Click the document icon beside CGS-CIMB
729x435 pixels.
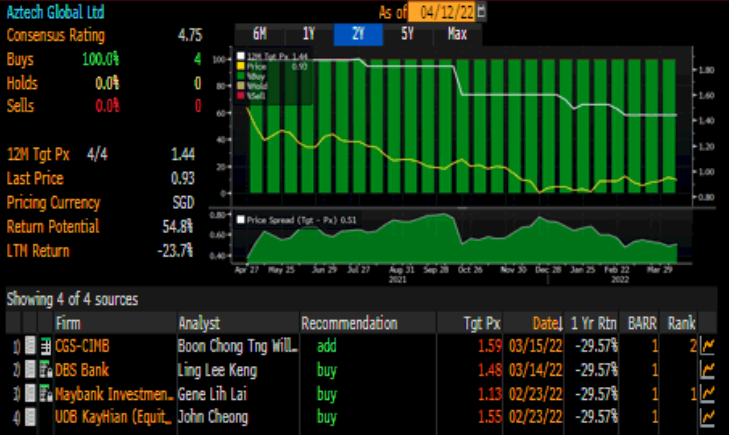point(30,346)
